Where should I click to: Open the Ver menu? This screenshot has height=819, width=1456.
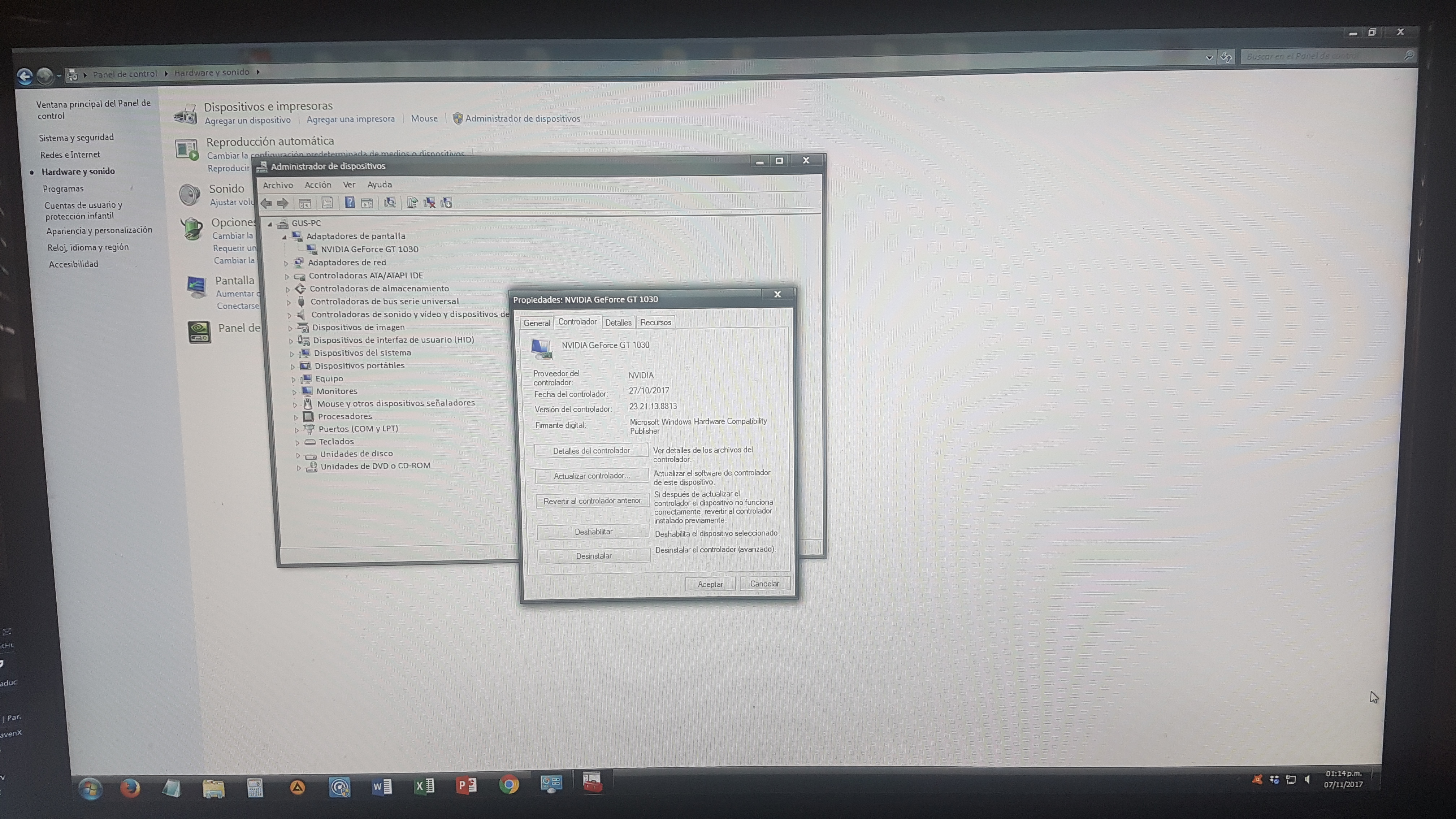click(349, 185)
